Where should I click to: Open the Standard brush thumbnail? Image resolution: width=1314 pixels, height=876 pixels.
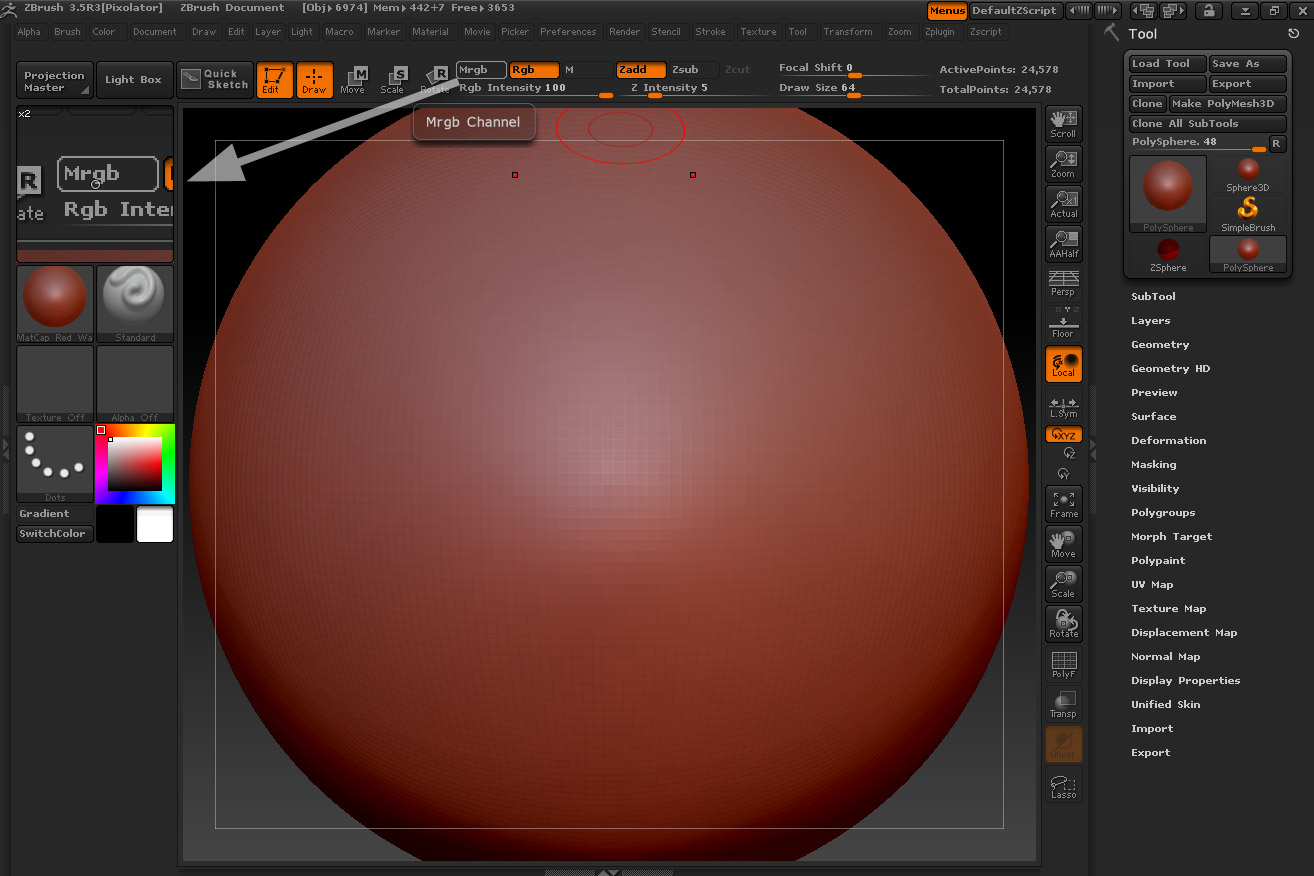(x=135, y=304)
